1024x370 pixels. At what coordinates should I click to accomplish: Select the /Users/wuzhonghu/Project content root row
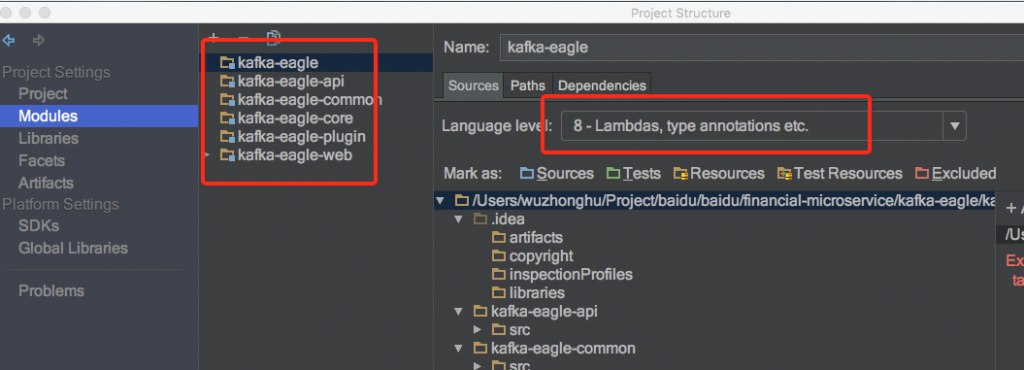point(715,200)
